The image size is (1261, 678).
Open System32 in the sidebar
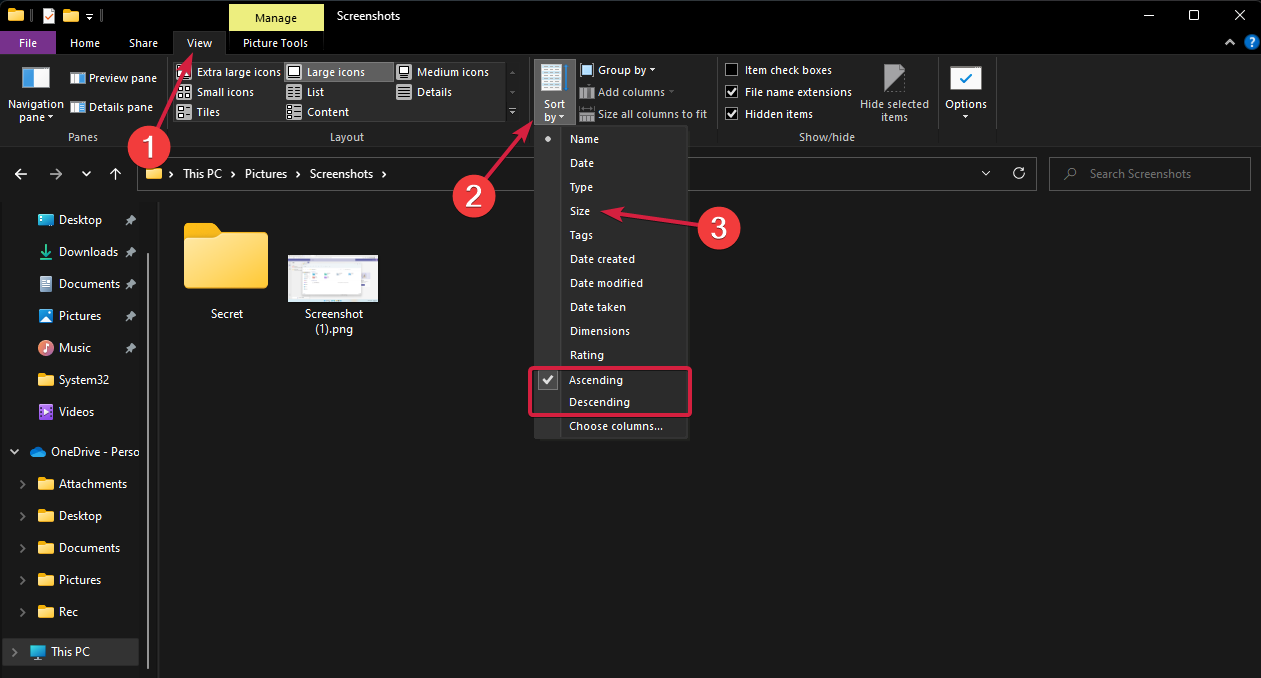[75, 380]
